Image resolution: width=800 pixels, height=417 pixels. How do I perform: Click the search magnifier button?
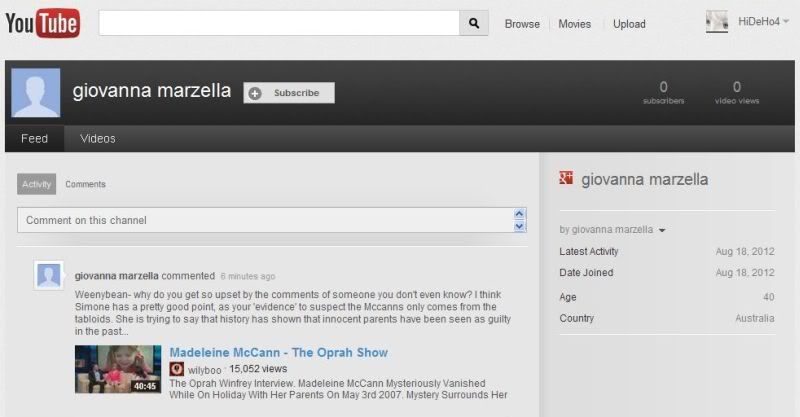point(474,23)
